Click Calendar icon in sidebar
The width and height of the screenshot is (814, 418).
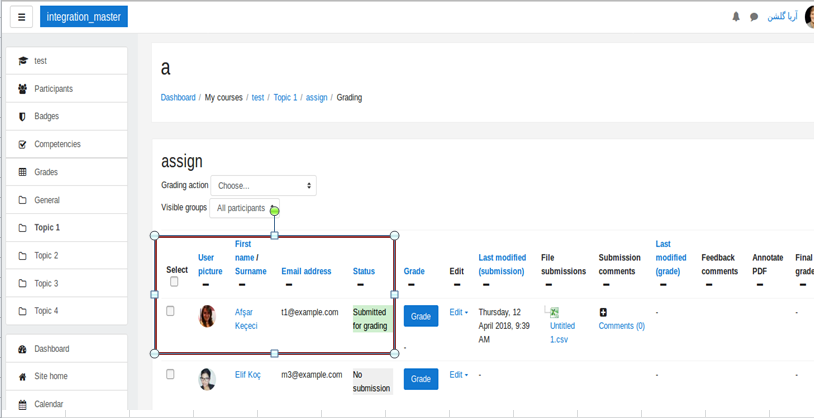point(22,404)
